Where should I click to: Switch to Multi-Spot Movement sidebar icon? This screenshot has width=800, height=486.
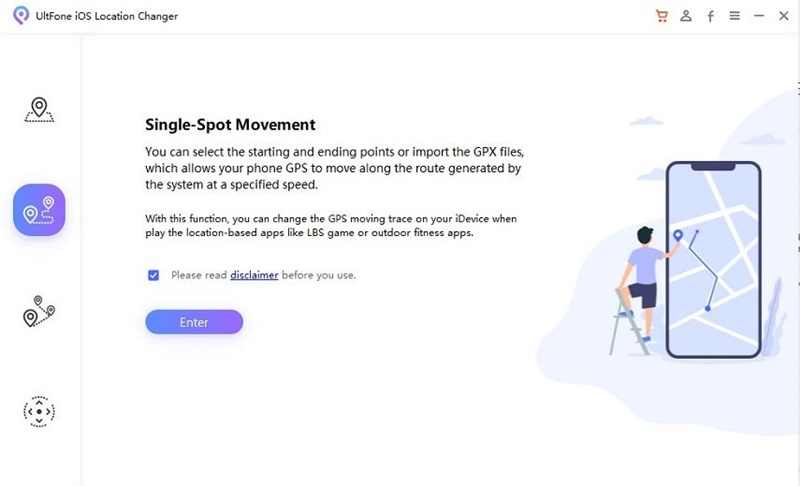coord(39,311)
